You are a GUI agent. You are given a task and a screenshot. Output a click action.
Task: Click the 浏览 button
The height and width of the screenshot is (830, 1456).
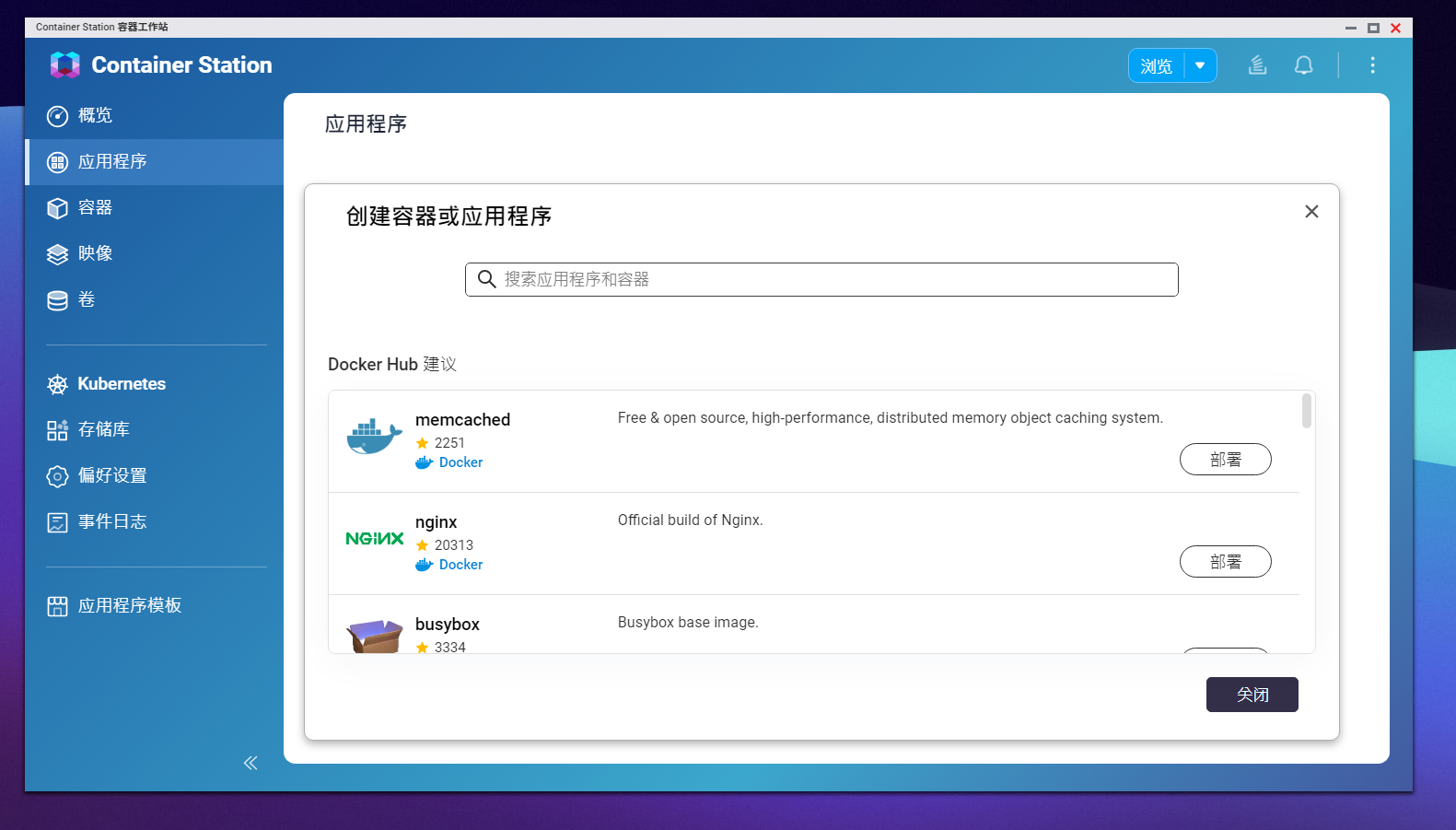[x=1156, y=65]
